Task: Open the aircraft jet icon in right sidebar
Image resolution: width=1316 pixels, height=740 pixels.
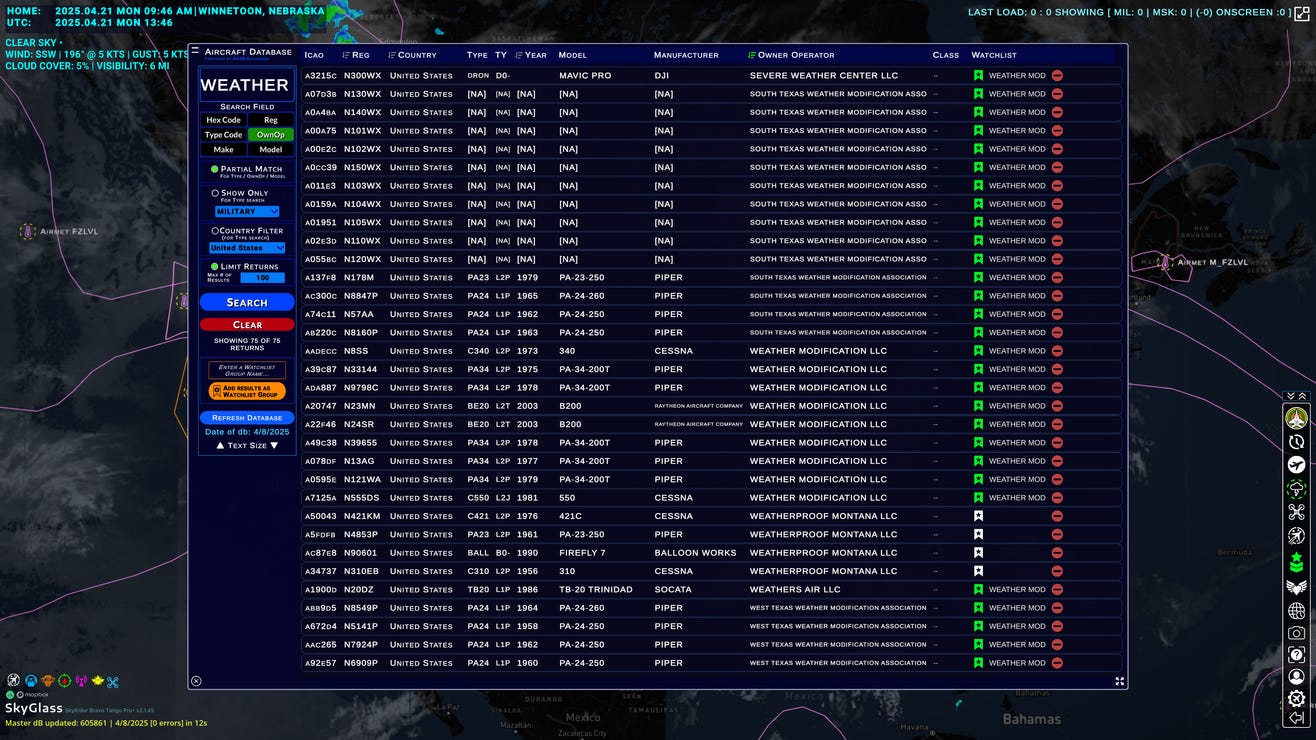Action: (x=1296, y=418)
